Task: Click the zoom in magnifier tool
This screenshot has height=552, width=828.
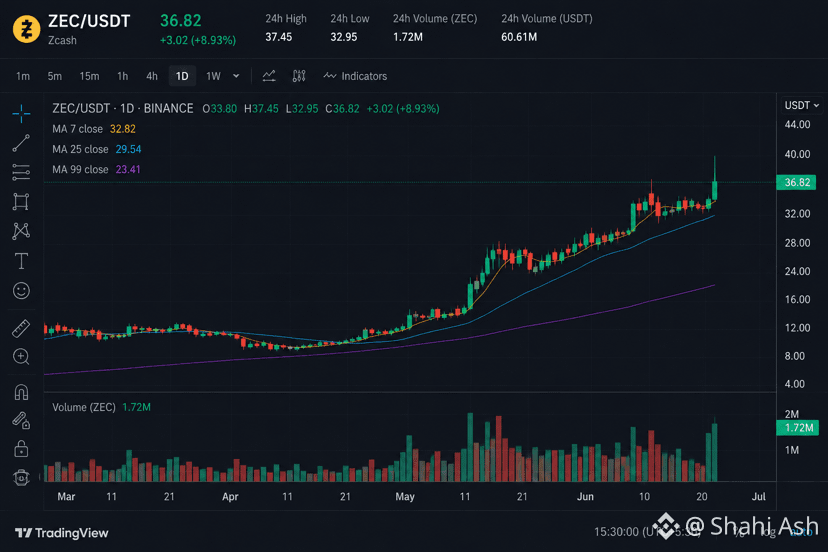Action: (x=21, y=357)
